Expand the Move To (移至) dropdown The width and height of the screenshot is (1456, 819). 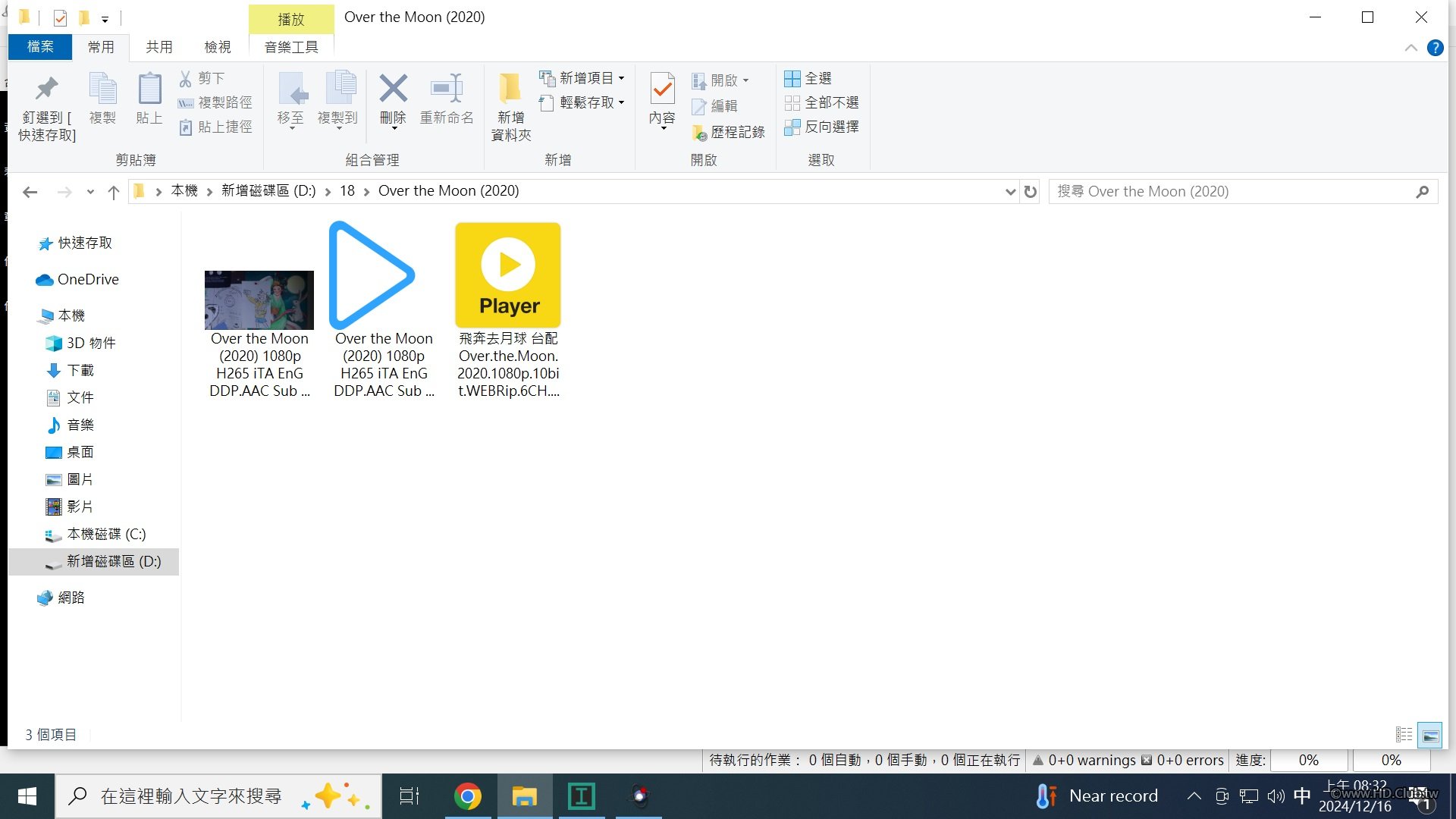pyautogui.click(x=291, y=127)
